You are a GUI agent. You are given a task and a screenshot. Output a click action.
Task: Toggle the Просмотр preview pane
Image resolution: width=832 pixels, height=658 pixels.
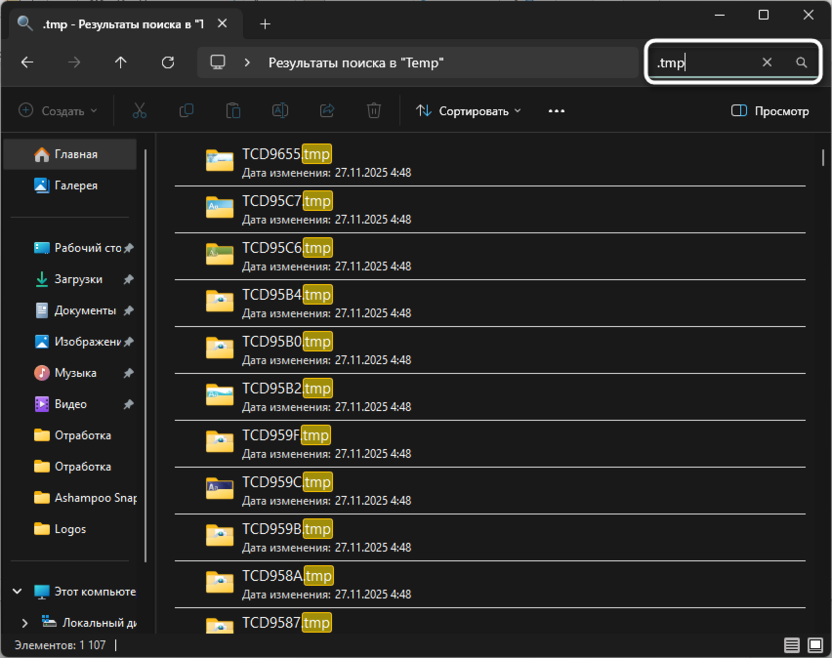770,111
